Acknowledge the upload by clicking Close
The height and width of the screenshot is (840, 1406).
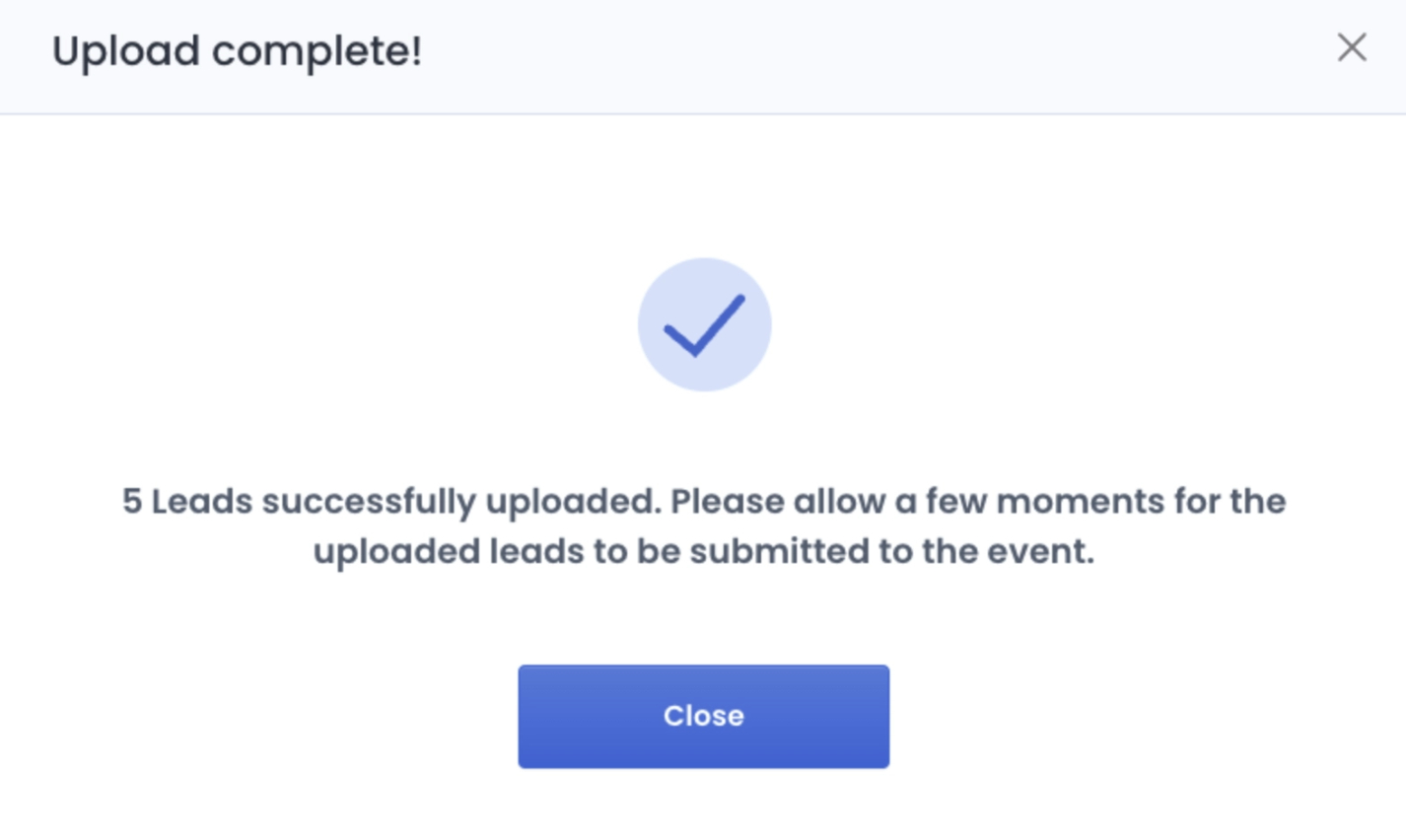(704, 716)
